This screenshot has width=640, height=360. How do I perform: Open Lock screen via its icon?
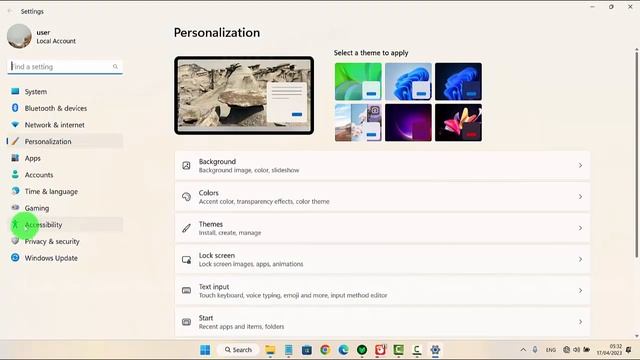coord(187,260)
